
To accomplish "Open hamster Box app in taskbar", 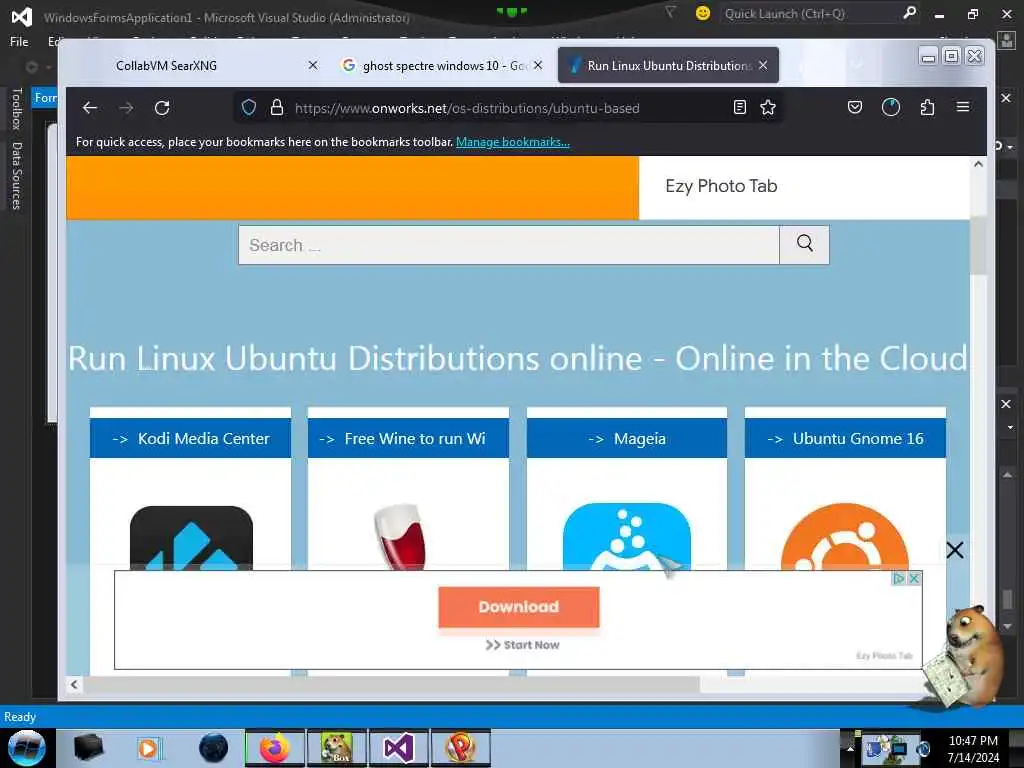I will [336, 748].
